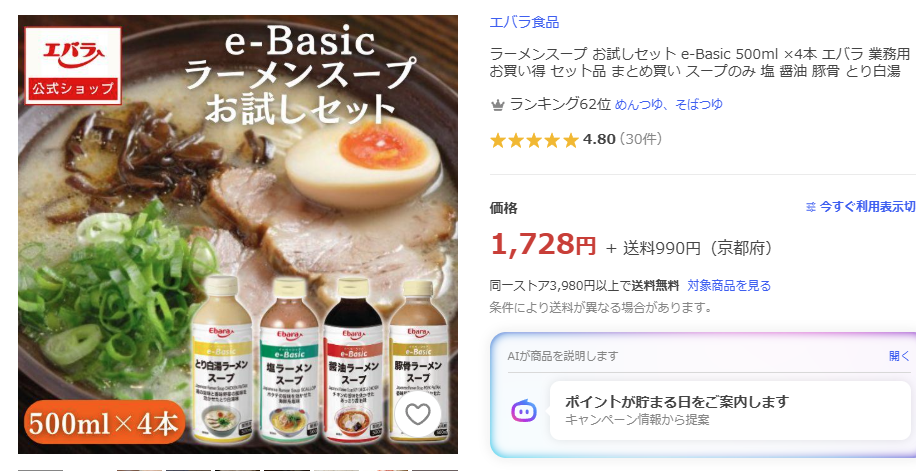Click the AI assistant robot icon

pyautogui.click(x=523, y=411)
